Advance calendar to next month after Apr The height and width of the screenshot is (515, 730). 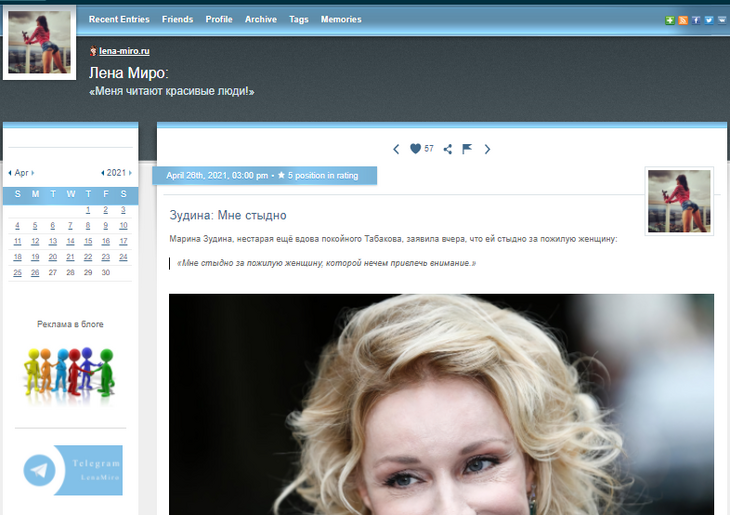[32, 173]
